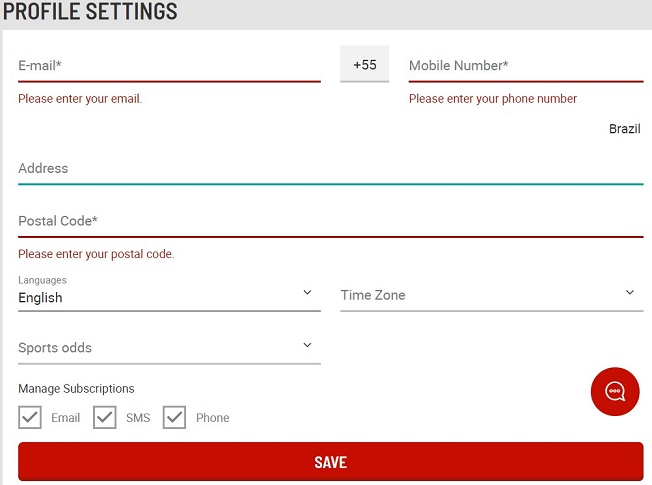Viewport: 652px width, 485px height.
Task: Toggle the SMS subscription checkbox
Action: [x=104, y=417]
